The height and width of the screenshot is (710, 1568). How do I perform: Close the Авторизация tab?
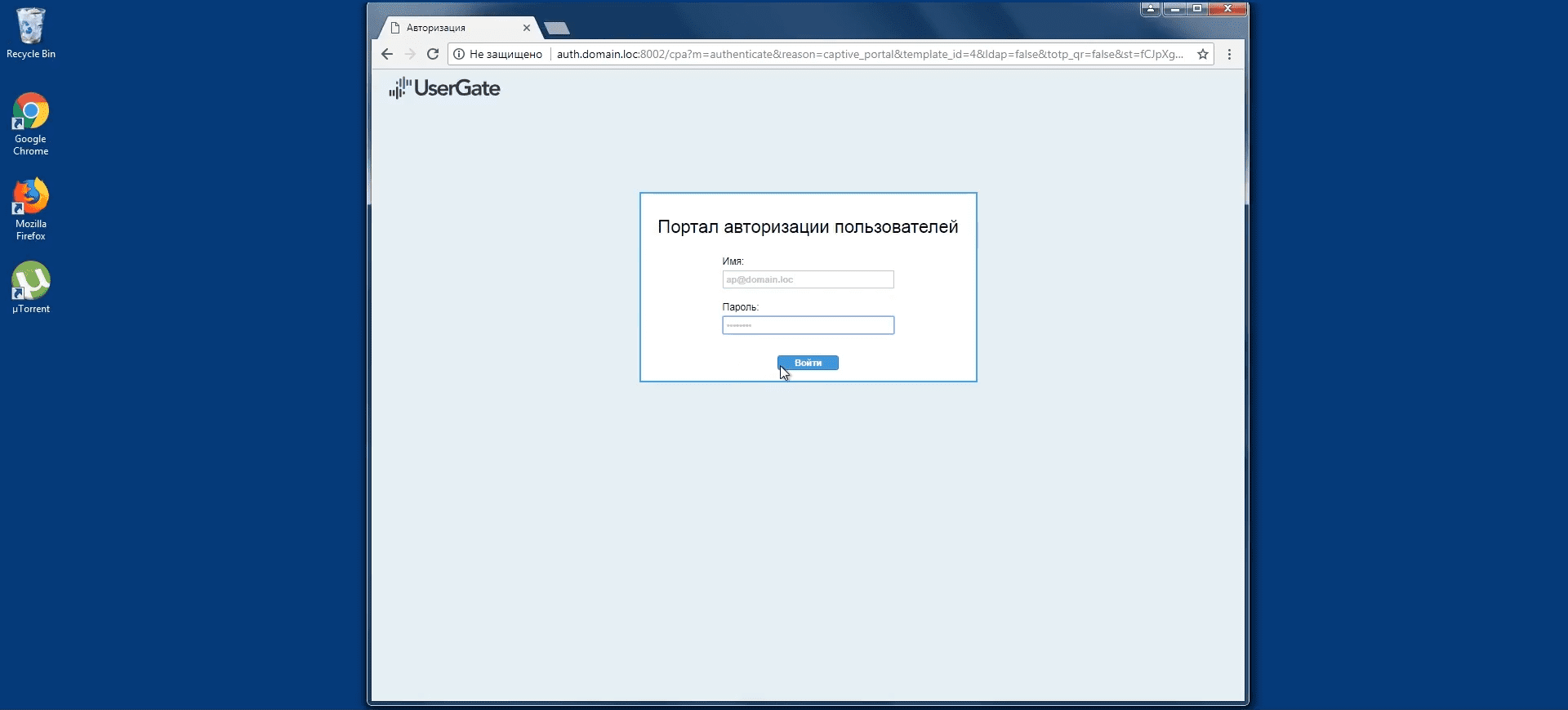click(x=527, y=28)
